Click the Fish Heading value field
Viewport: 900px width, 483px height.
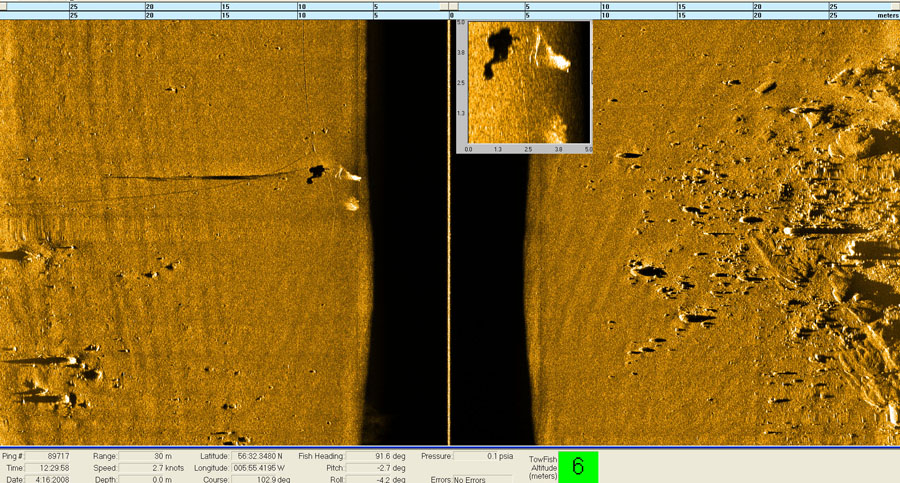point(377,456)
